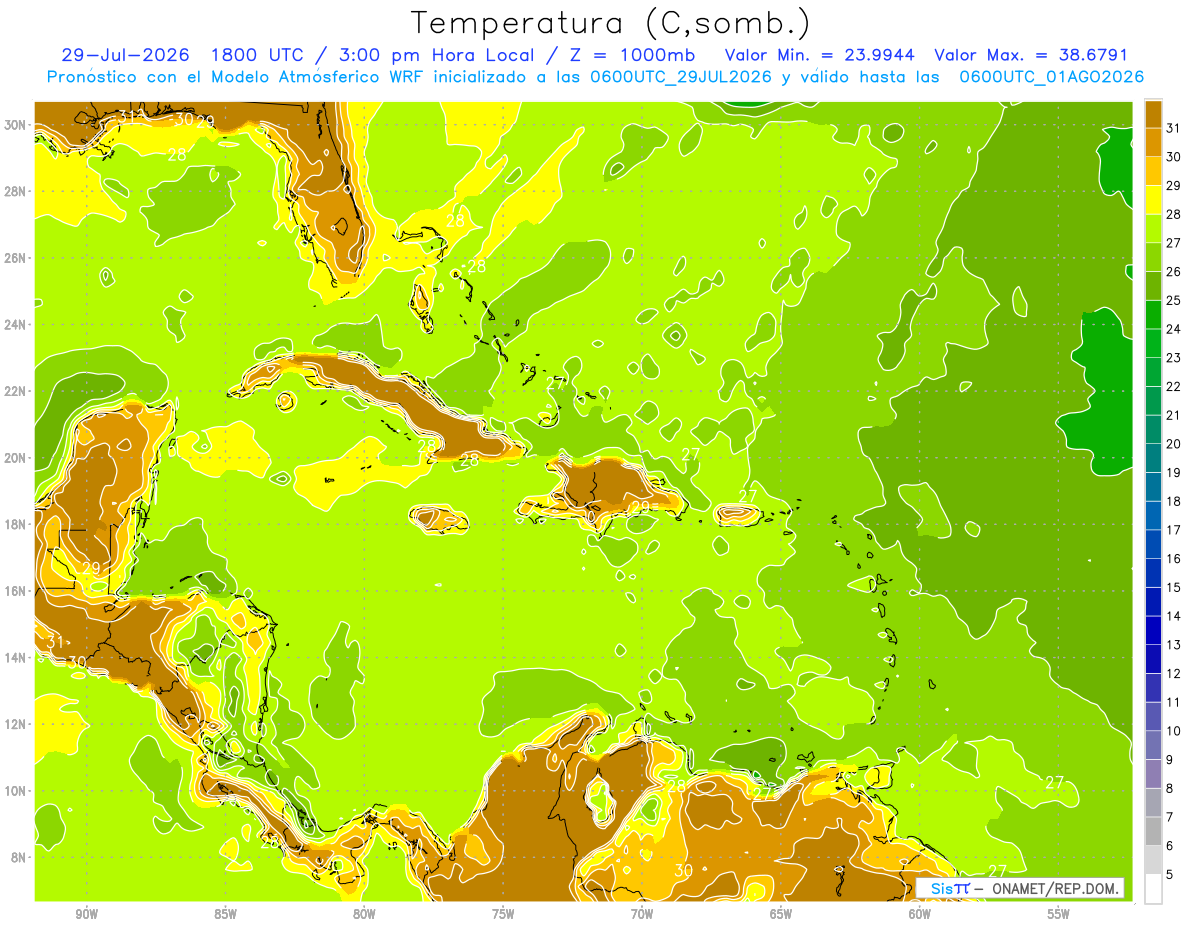Click the title 'Temperatura (C,somb.)'

click(611, 23)
